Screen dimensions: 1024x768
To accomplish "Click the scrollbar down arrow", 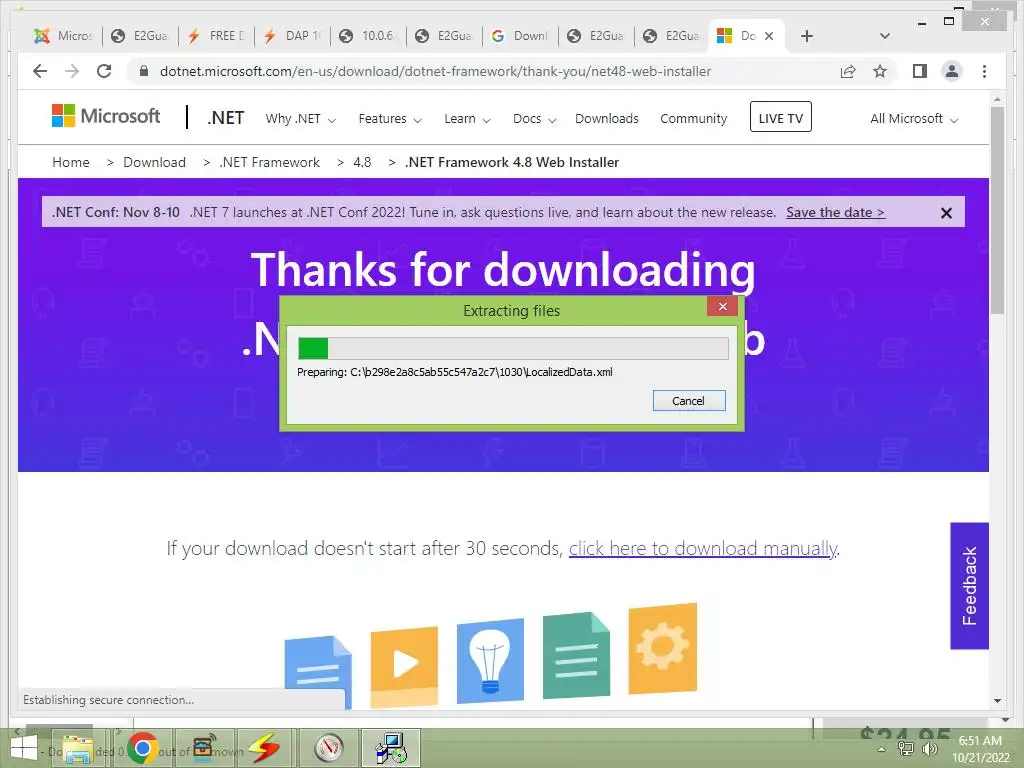I will [x=997, y=701].
